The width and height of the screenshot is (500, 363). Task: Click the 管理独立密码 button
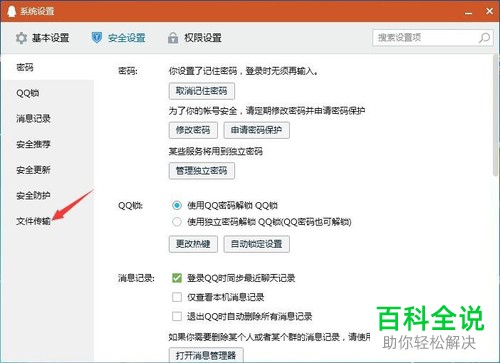coord(202,171)
